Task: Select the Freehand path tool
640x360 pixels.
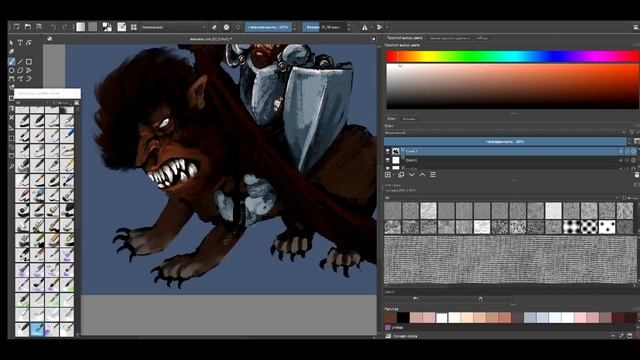Action: pos(20,79)
